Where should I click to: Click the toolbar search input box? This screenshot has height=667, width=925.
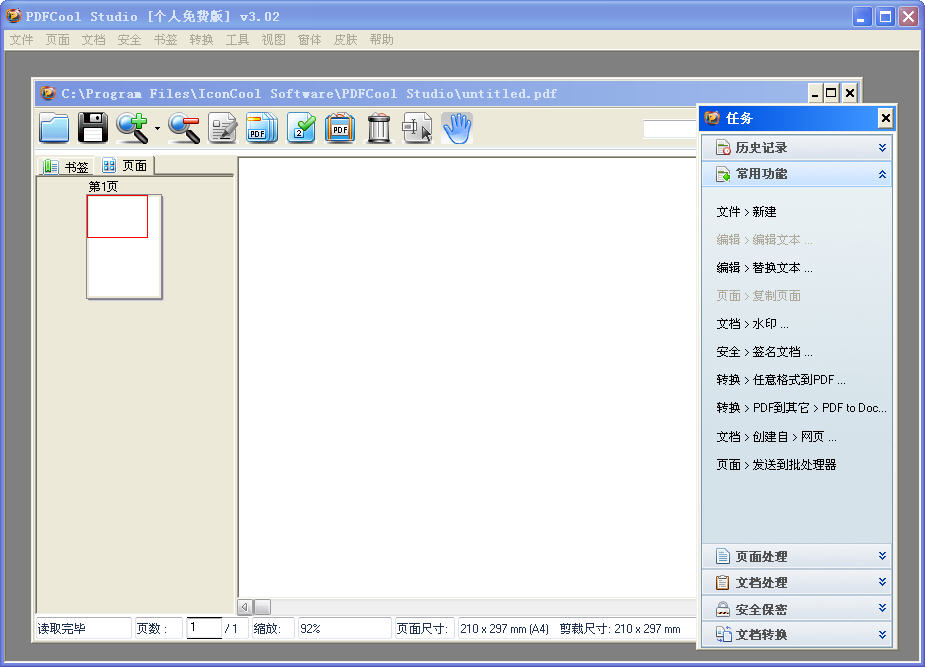(x=670, y=129)
